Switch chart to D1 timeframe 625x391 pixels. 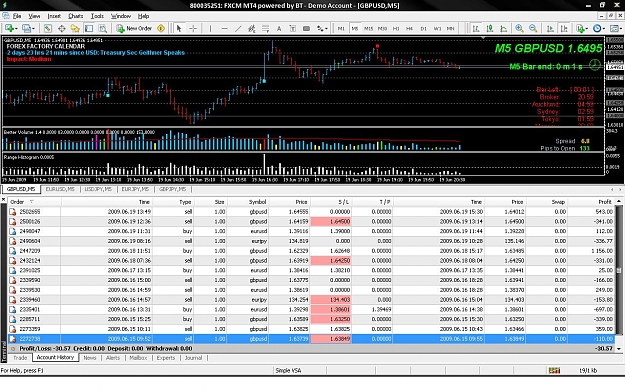click(423, 28)
